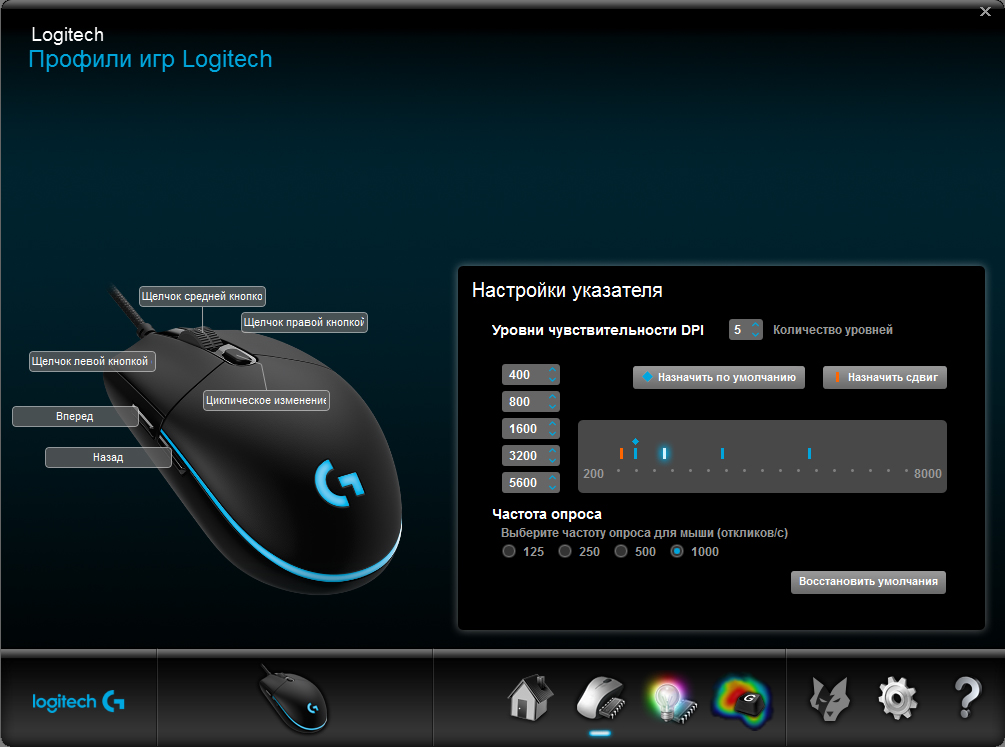Click 'Восстановить умолчания' button
Screen dimensions: 1005x747
(x=868, y=582)
